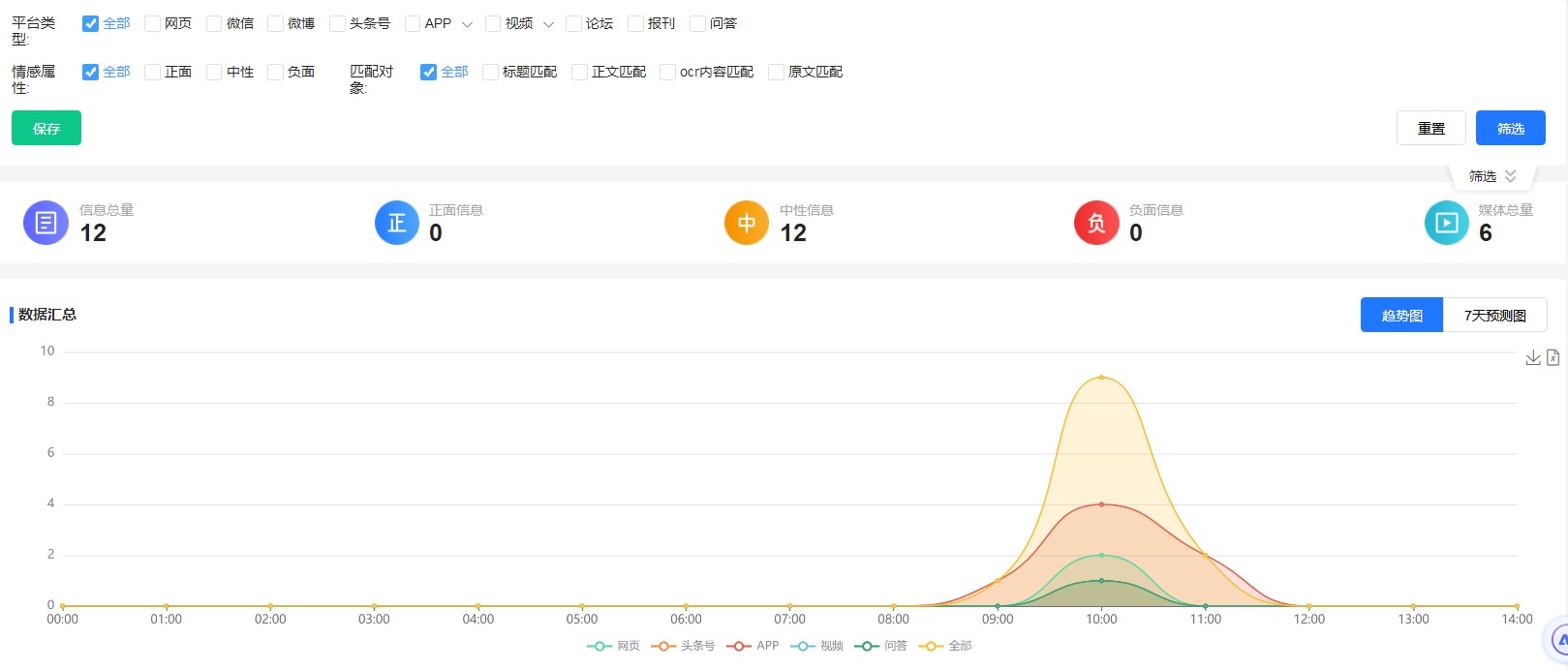
Task: Check the 论坛 platform checkbox
Action: (x=573, y=23)
